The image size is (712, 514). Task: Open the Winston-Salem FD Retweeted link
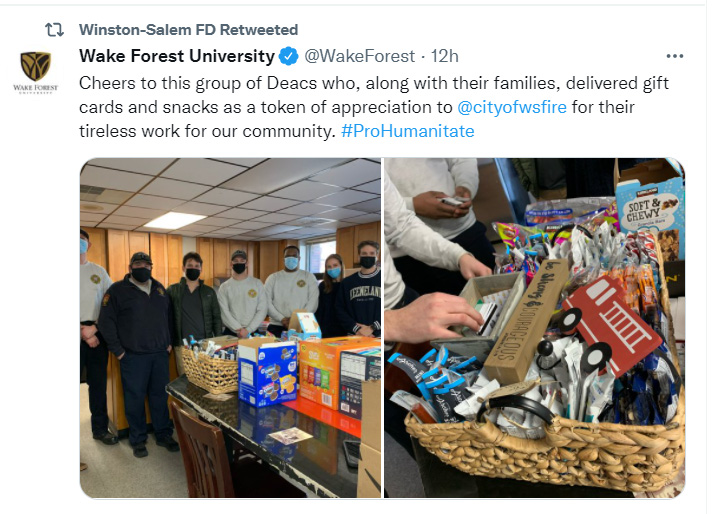[188, 30]
